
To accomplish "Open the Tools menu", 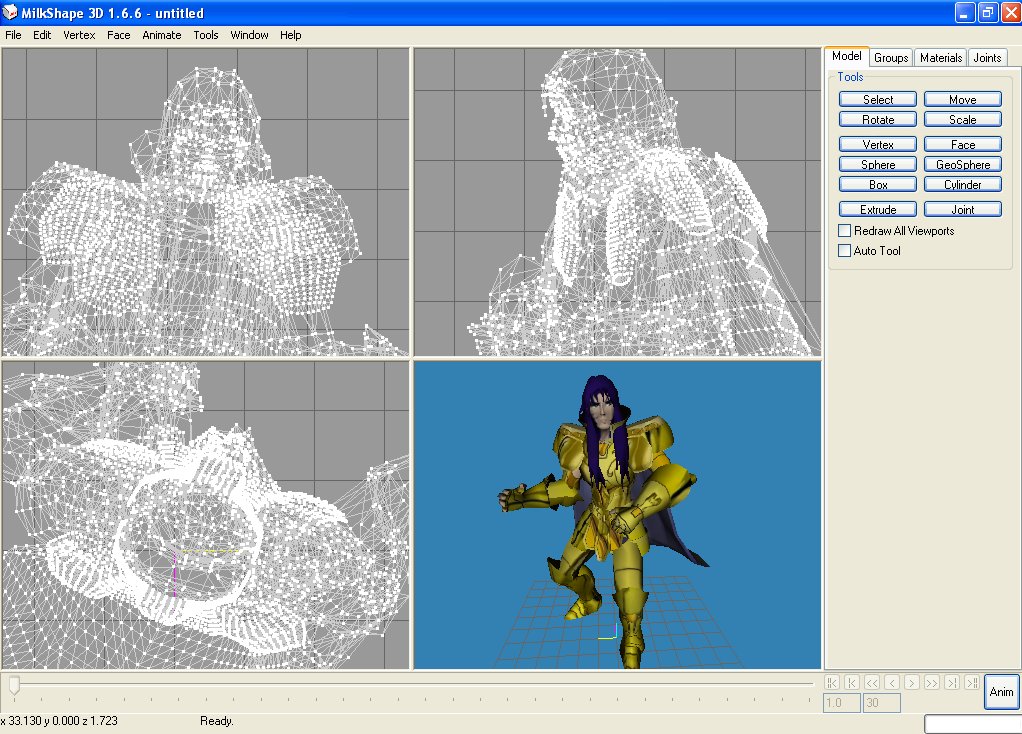I will 205,35.
